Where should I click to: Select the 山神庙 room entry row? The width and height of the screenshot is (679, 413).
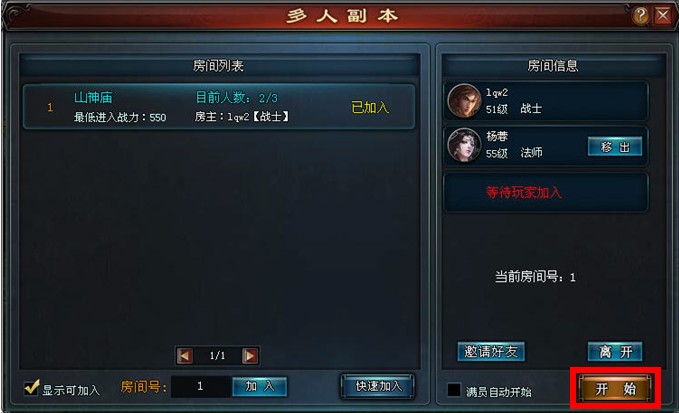pos(219,106)
